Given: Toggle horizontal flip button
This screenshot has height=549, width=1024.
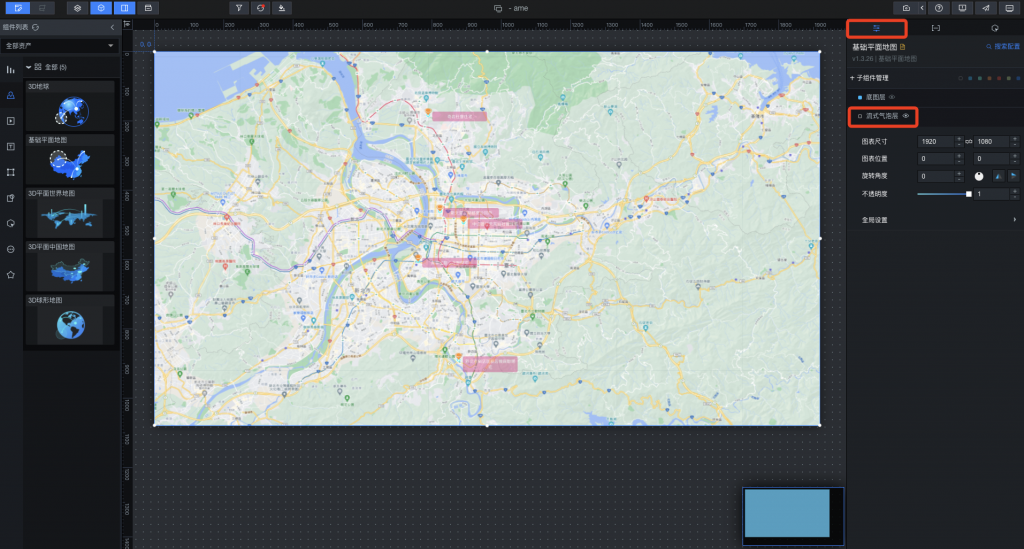Looking at the screenshot, I should (x=999, y=176).
